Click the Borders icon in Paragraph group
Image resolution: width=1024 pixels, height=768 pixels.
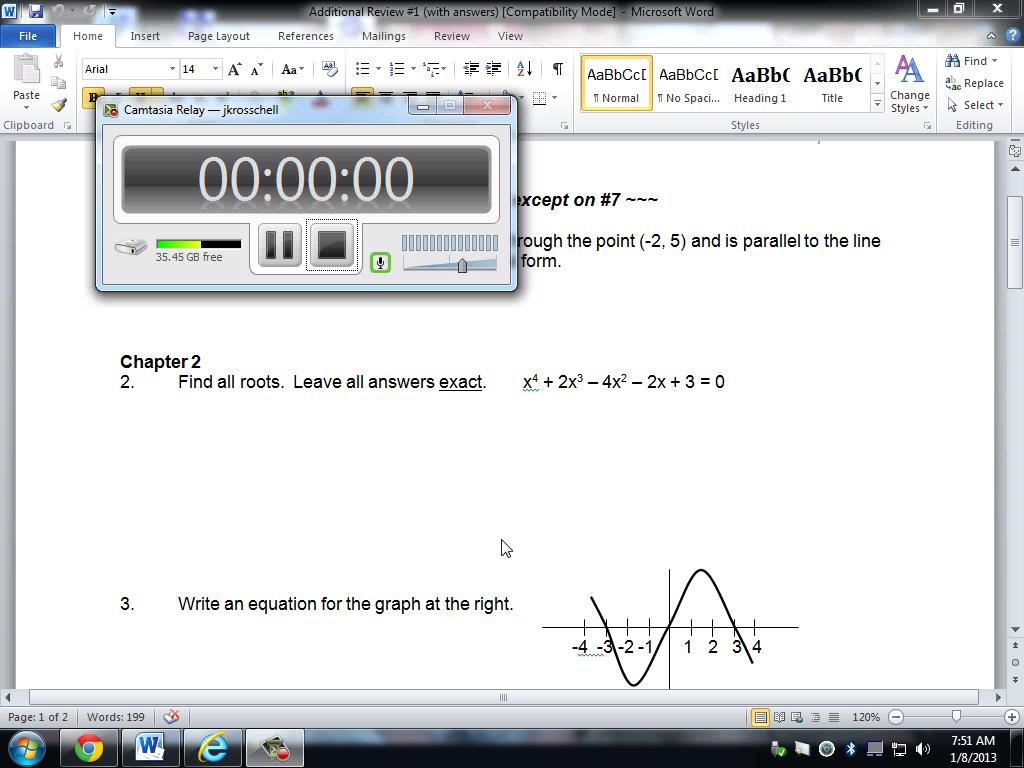(x=539, y=98)
